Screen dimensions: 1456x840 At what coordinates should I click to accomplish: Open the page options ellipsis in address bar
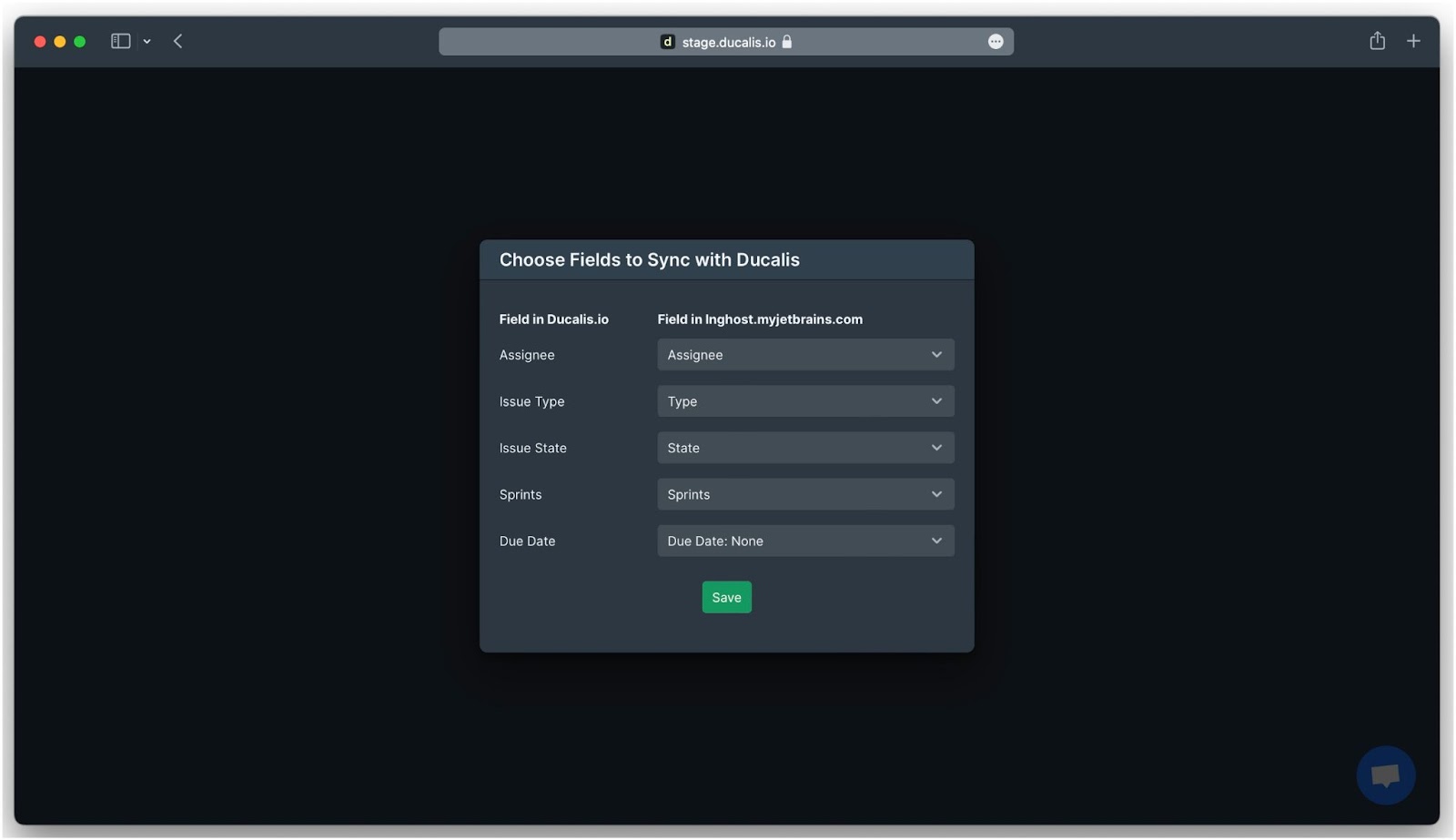(x=996, y=42)
